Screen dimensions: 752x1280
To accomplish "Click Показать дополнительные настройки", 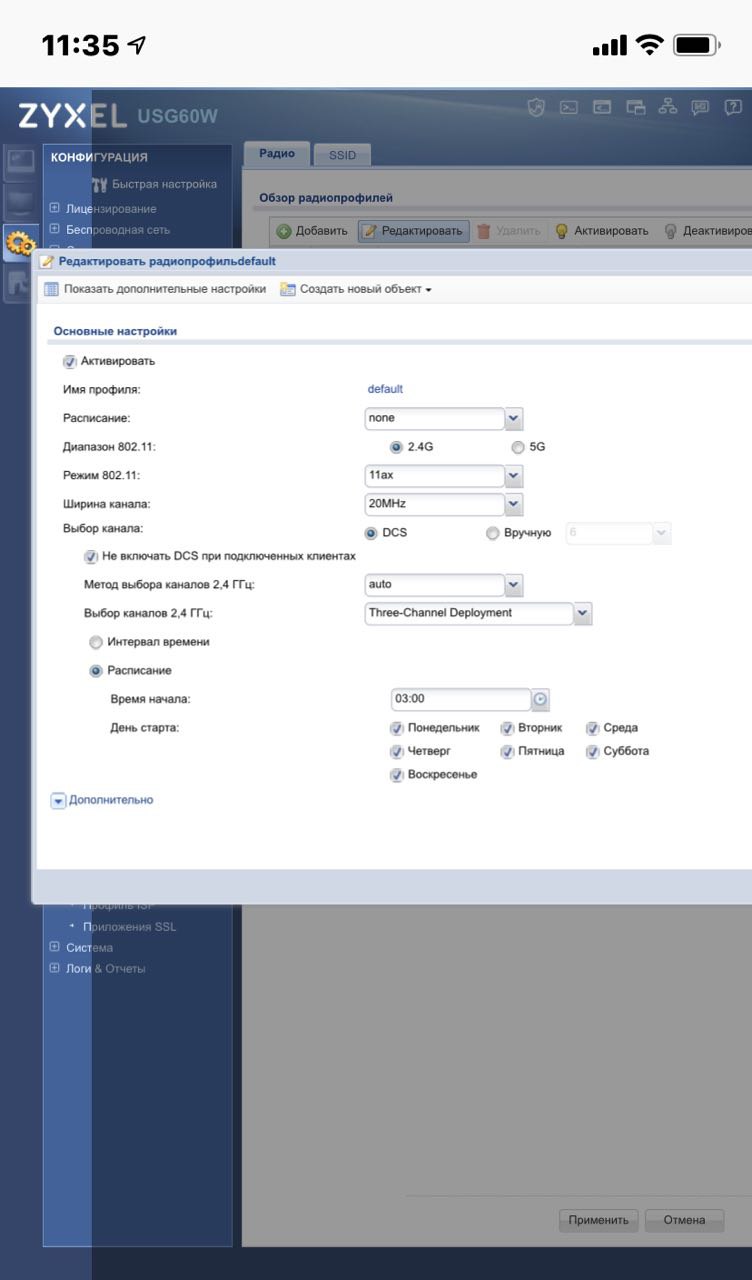I will tap(155, 289).
